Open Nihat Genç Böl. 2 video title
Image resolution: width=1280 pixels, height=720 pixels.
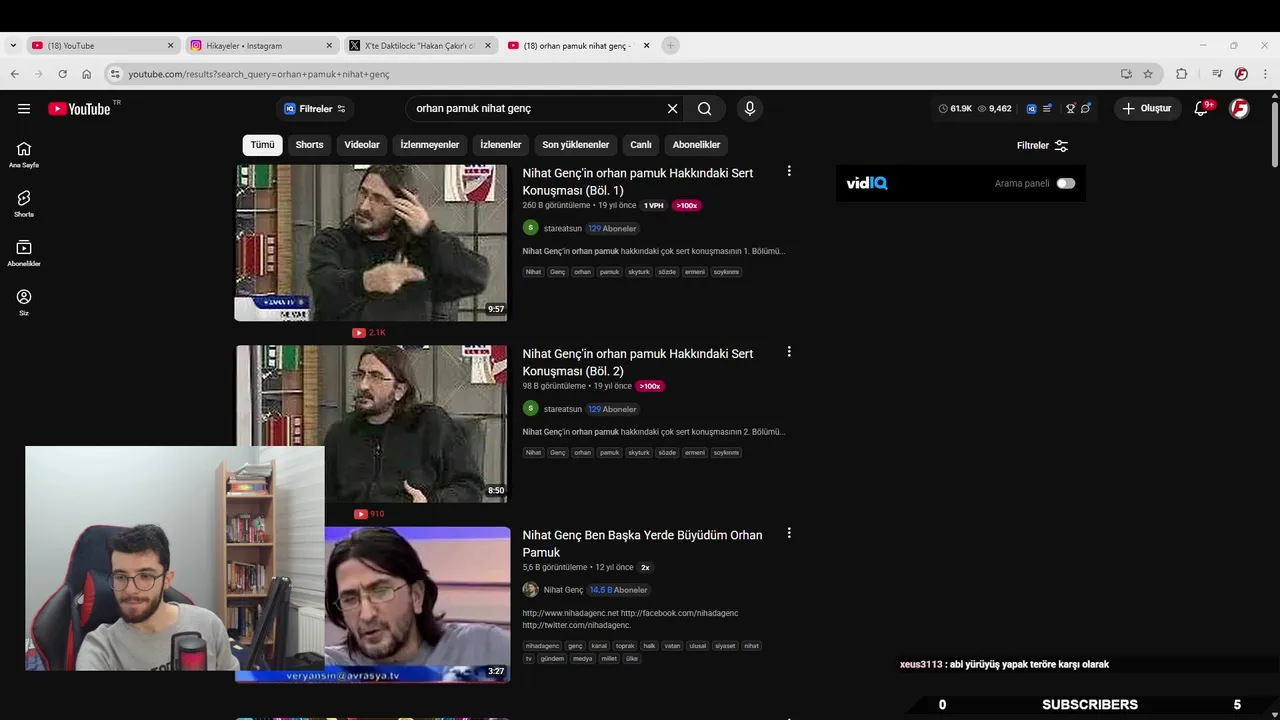click(638, 362)
